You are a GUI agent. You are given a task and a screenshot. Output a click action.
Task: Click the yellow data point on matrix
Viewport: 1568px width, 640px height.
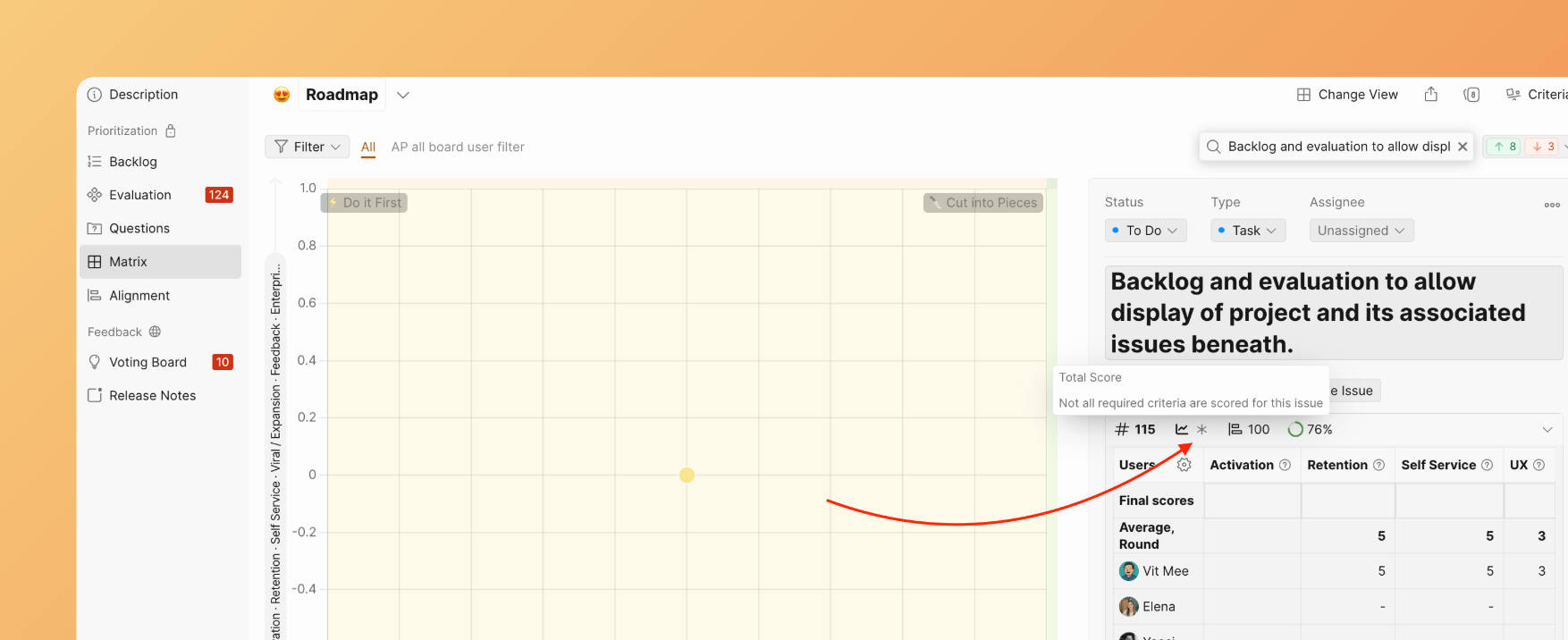tap(687, 475)
